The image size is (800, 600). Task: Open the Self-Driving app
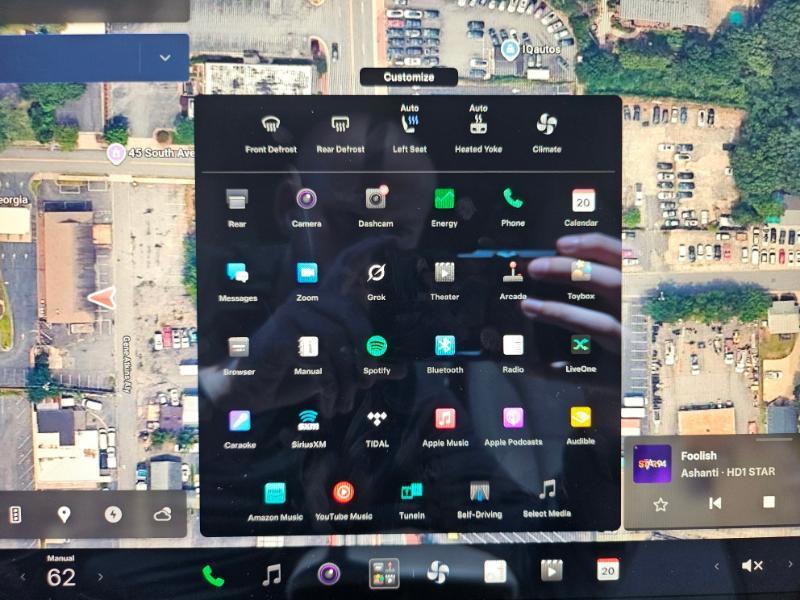point(480,499)
